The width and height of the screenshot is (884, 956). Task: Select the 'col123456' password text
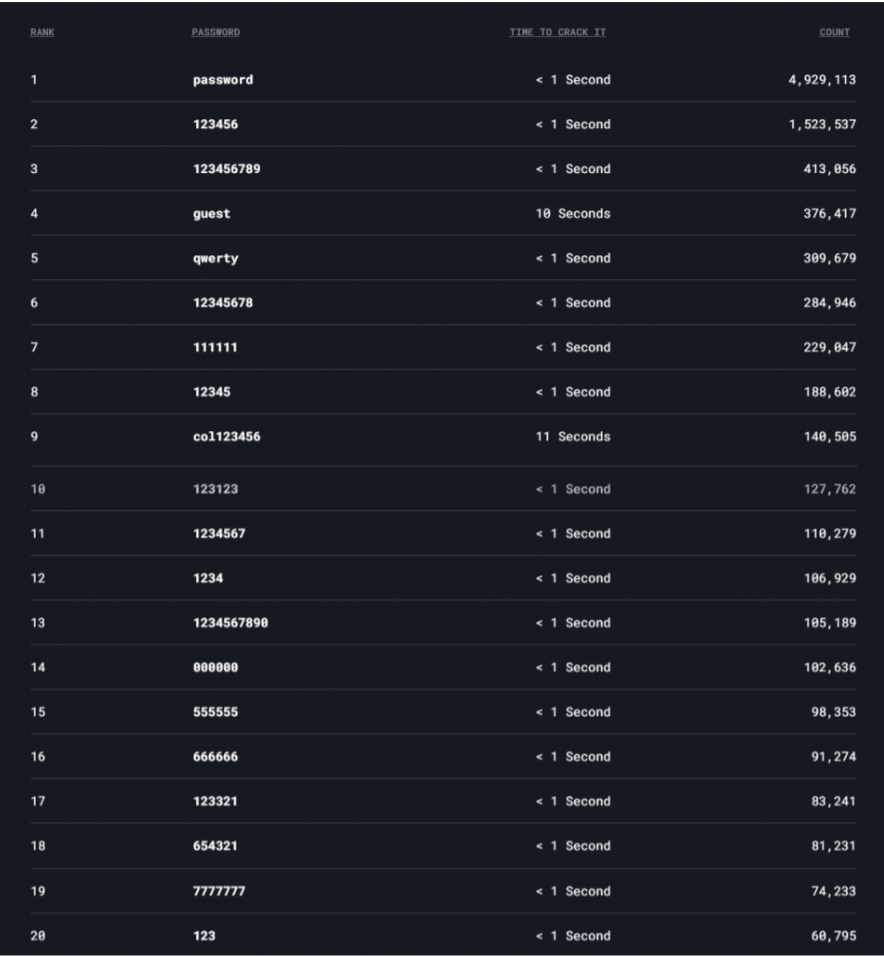coord(226,437)
